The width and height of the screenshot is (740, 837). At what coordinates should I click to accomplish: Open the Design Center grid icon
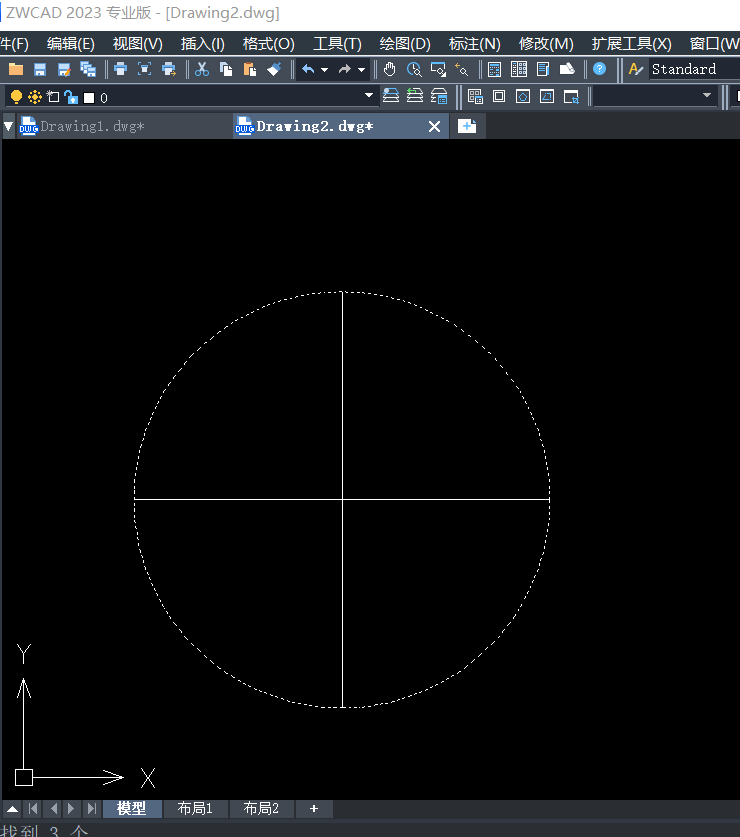519,69
